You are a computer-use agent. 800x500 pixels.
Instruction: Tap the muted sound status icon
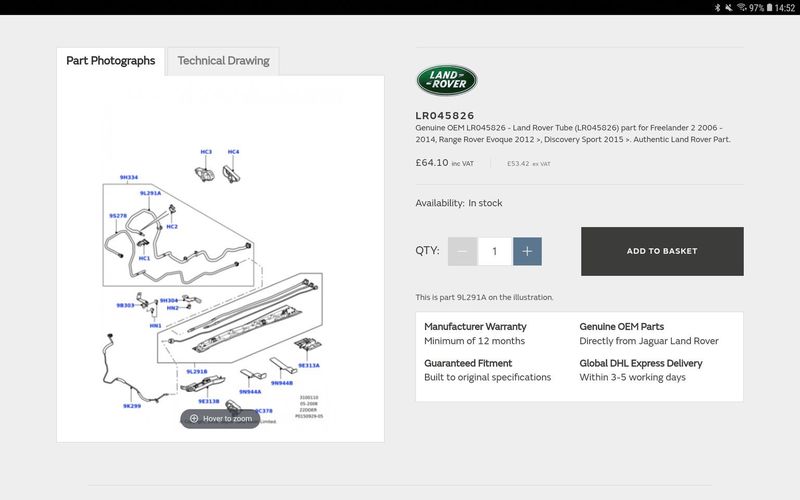click(x=729, y=7)
